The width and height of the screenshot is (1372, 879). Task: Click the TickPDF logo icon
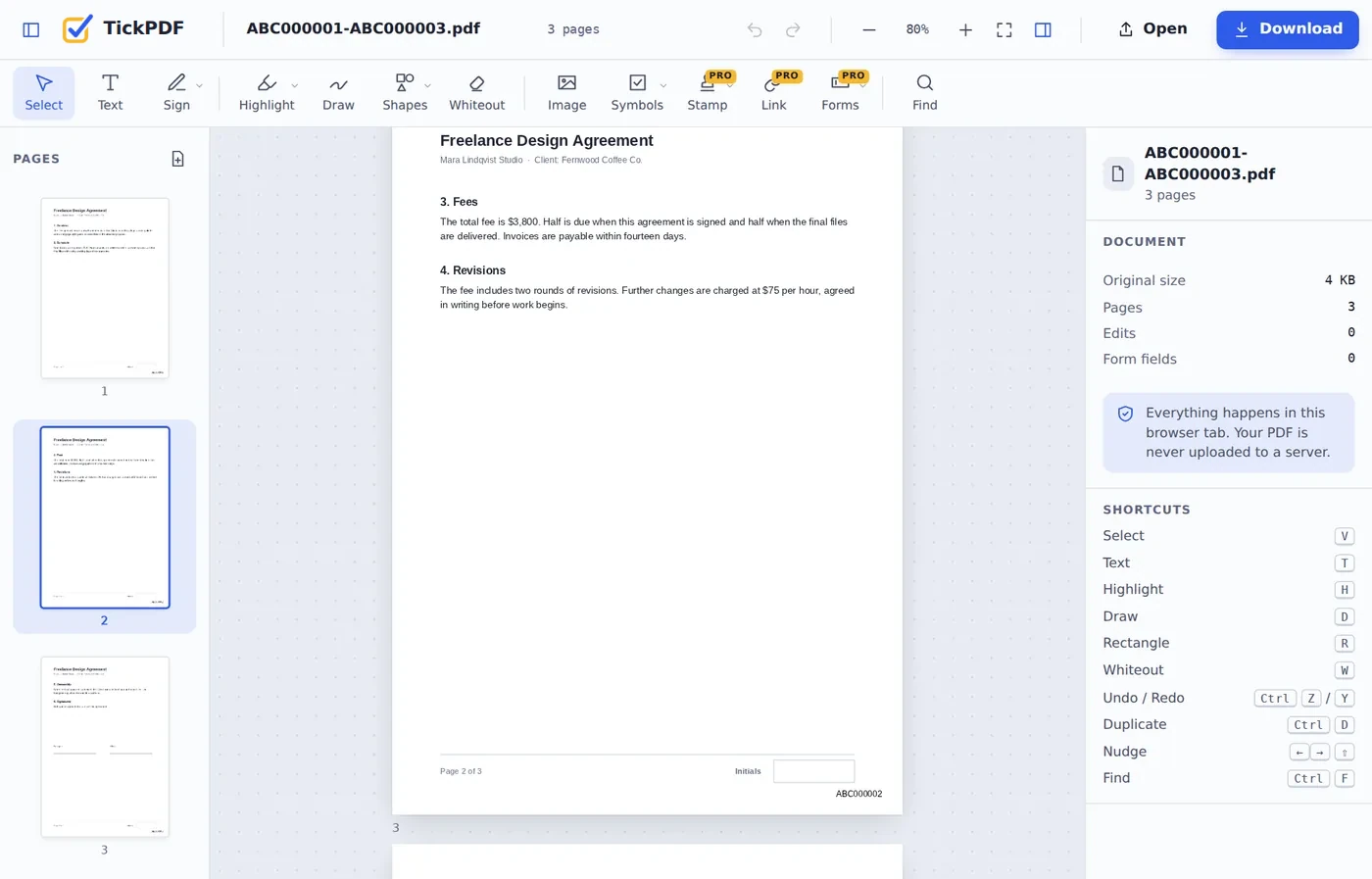tap(76, 29)
